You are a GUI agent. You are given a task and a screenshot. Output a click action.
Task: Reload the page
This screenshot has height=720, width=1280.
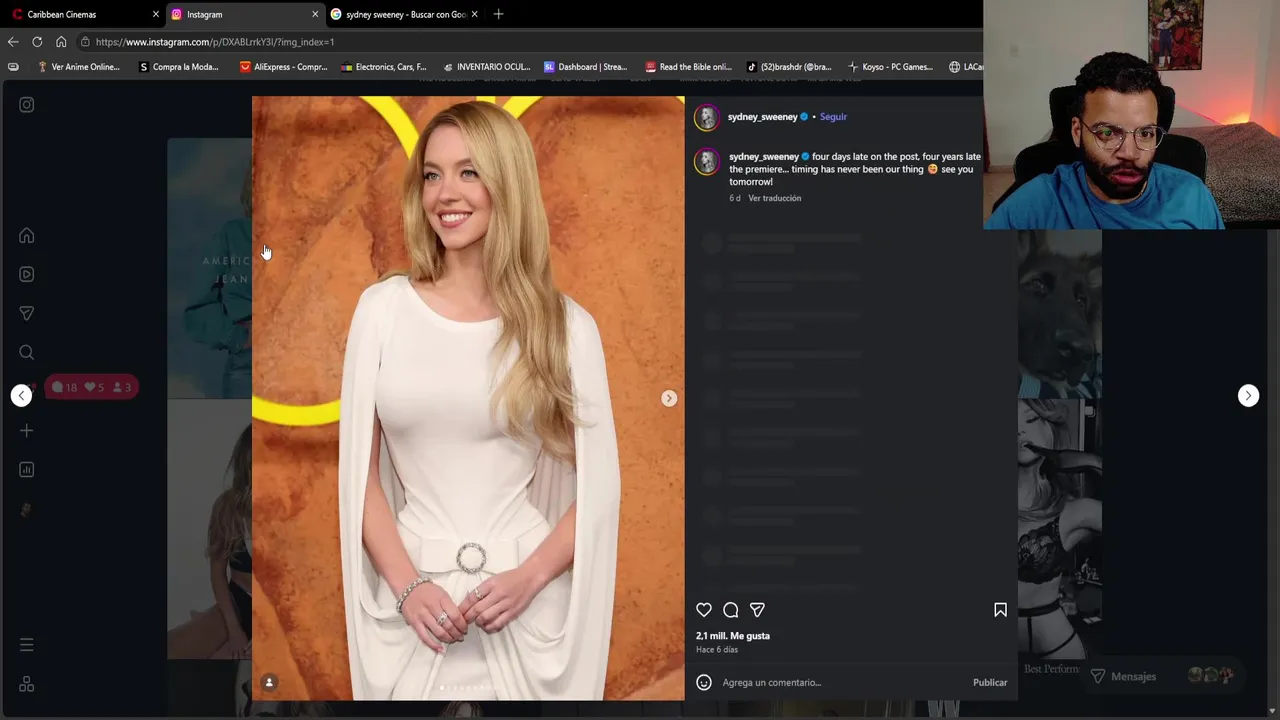(x=37, y=42)
